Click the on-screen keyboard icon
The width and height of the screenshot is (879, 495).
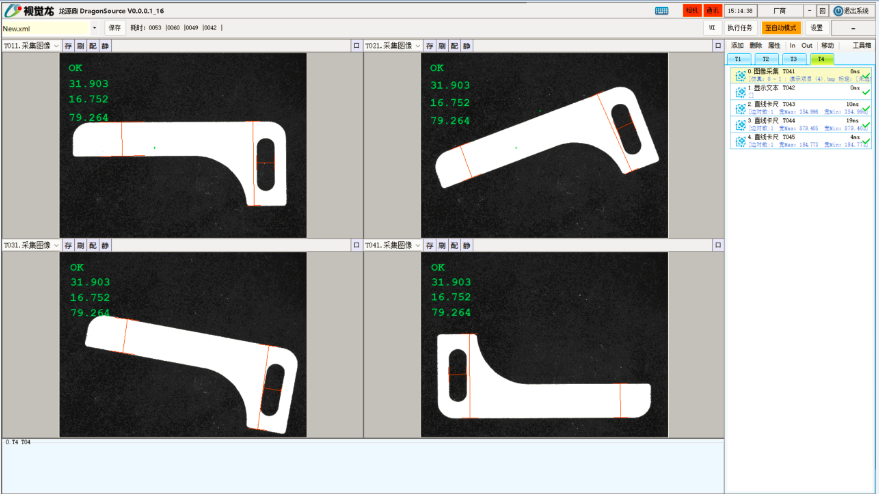click(x=662, y=11)
